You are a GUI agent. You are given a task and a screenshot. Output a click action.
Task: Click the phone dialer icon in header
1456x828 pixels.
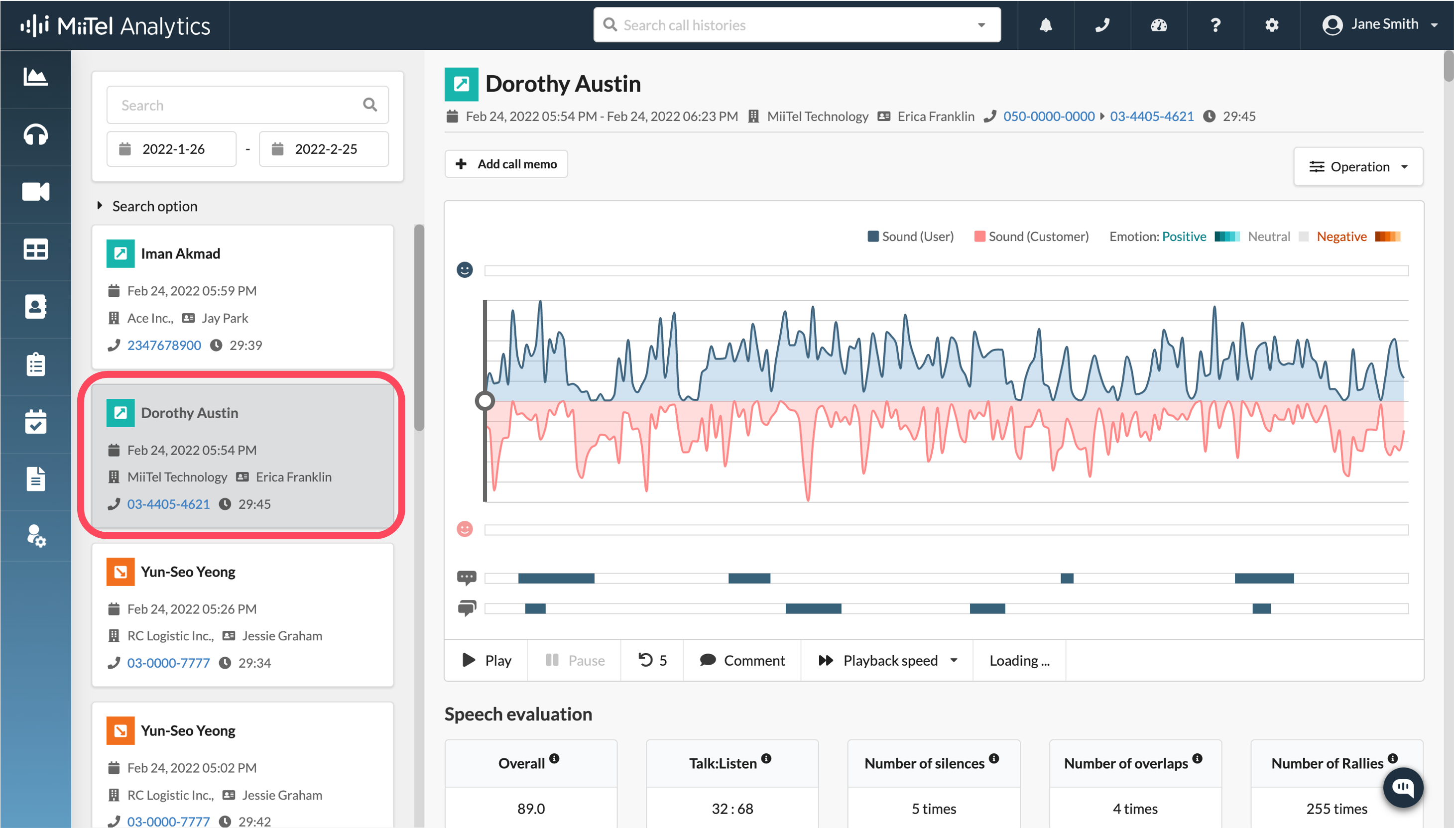pos(1102,25)
